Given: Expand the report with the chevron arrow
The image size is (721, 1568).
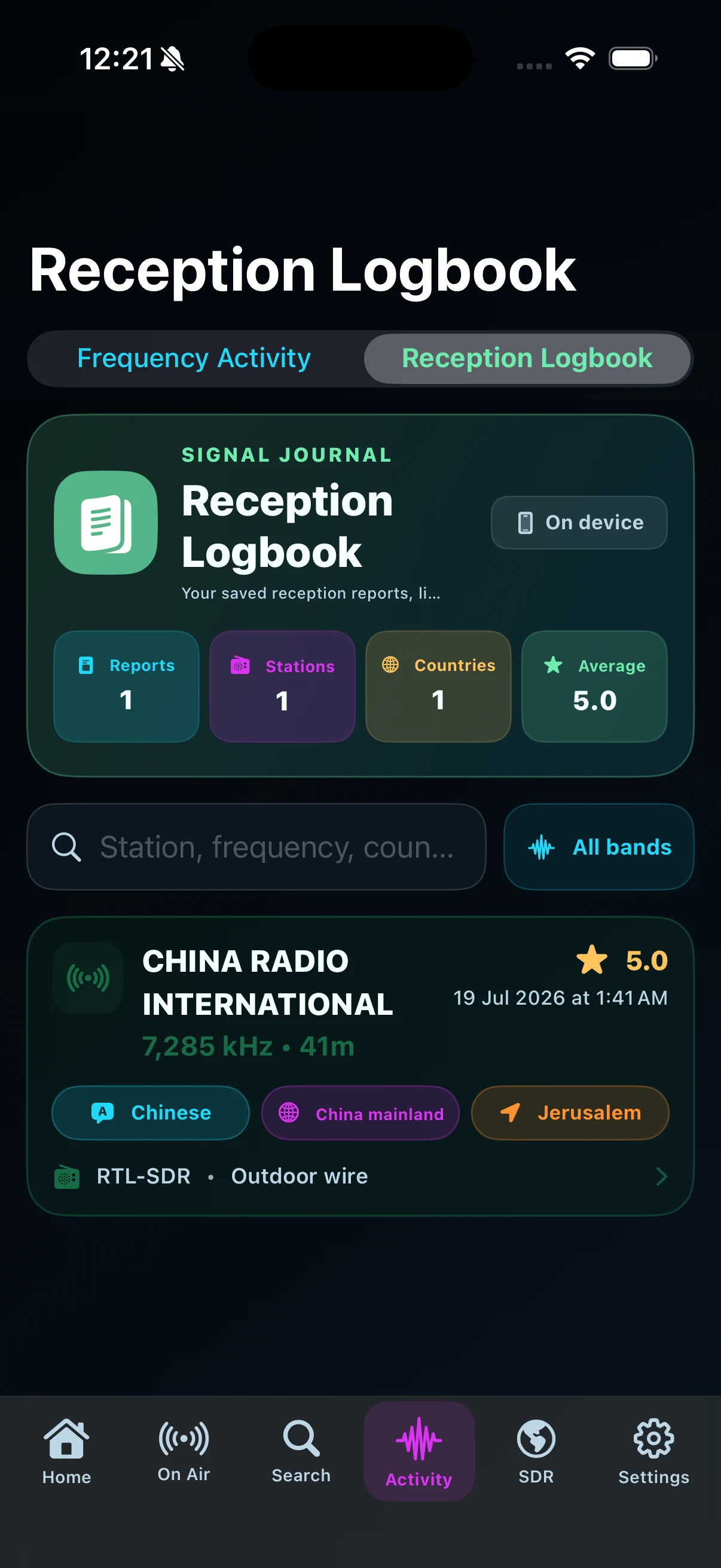Looking at the screenshot, I should coord(661,1177).
